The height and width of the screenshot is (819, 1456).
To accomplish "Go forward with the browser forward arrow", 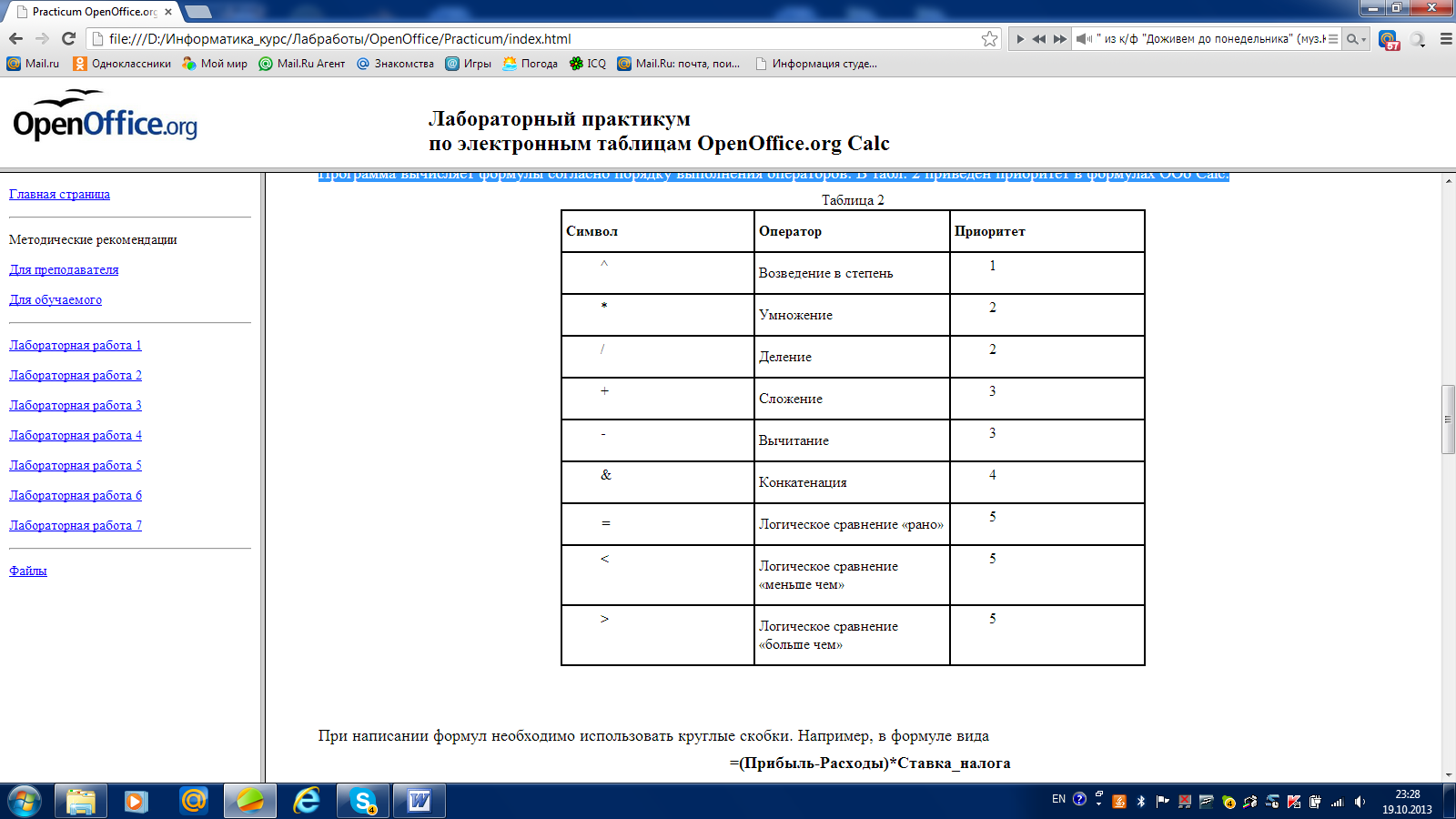I will tap(42, 38).
